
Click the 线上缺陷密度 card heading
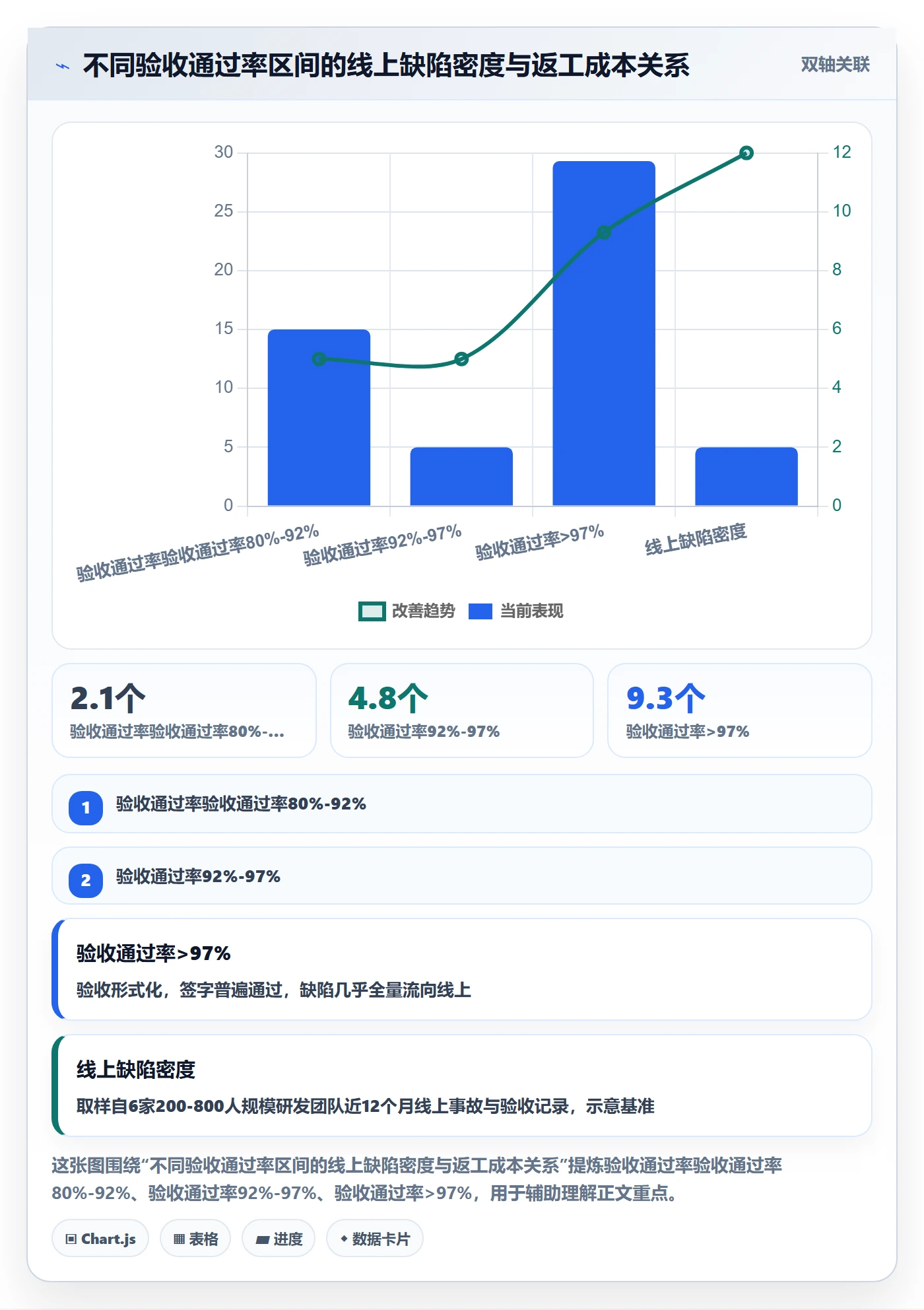pyautogui.click(x=136, y=1070)
